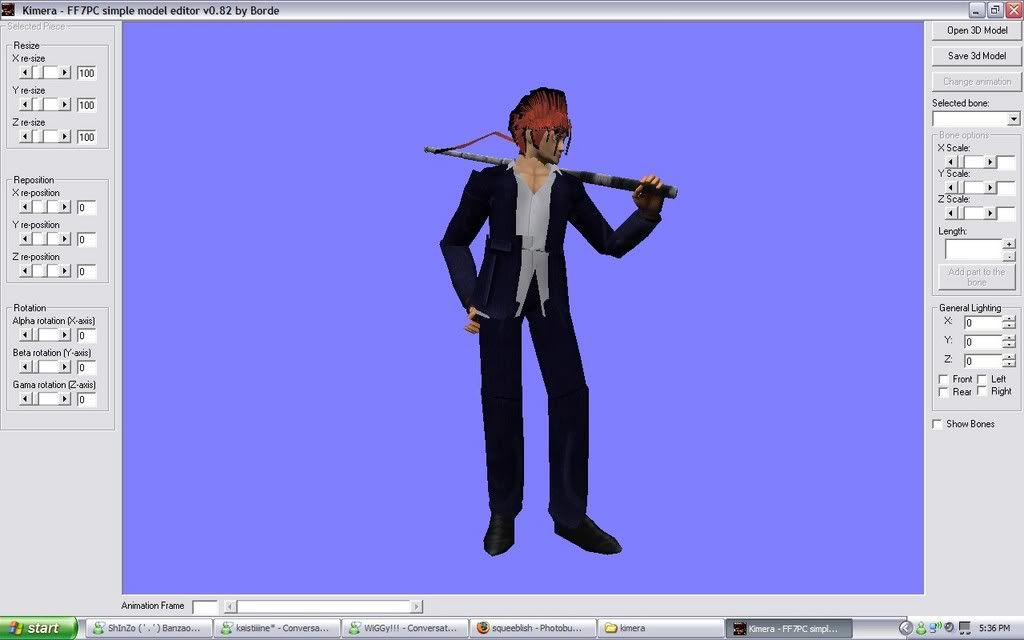The image size is (1024, 640).
Task: Open the Windows Start menu
Action: tap(38, 628)
